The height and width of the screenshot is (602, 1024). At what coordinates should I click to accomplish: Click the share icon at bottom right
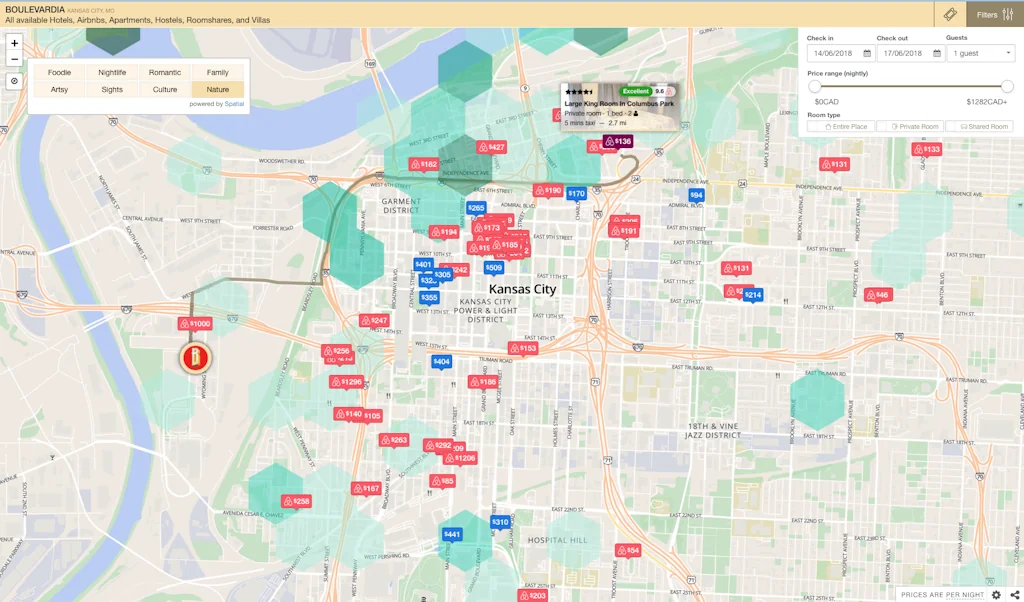coord(1014,595)
